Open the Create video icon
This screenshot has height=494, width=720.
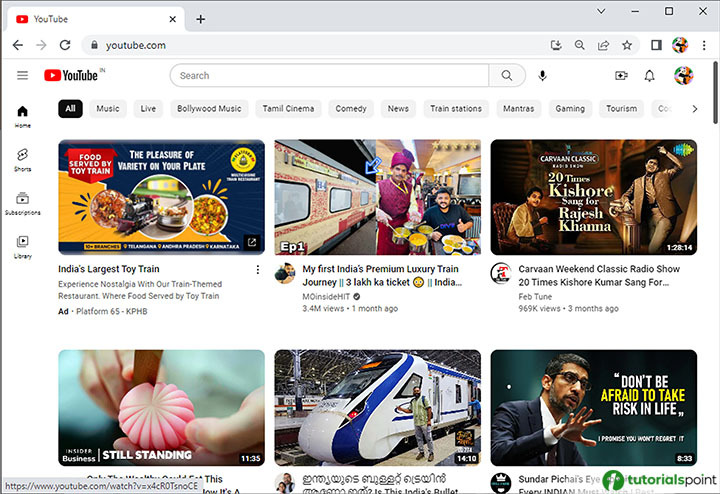(x=621, y=75)
